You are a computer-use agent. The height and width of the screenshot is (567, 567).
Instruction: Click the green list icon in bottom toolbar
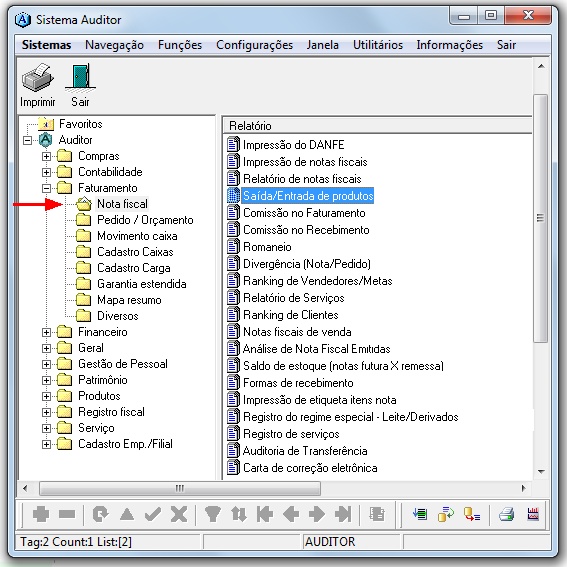click(420, 514)
